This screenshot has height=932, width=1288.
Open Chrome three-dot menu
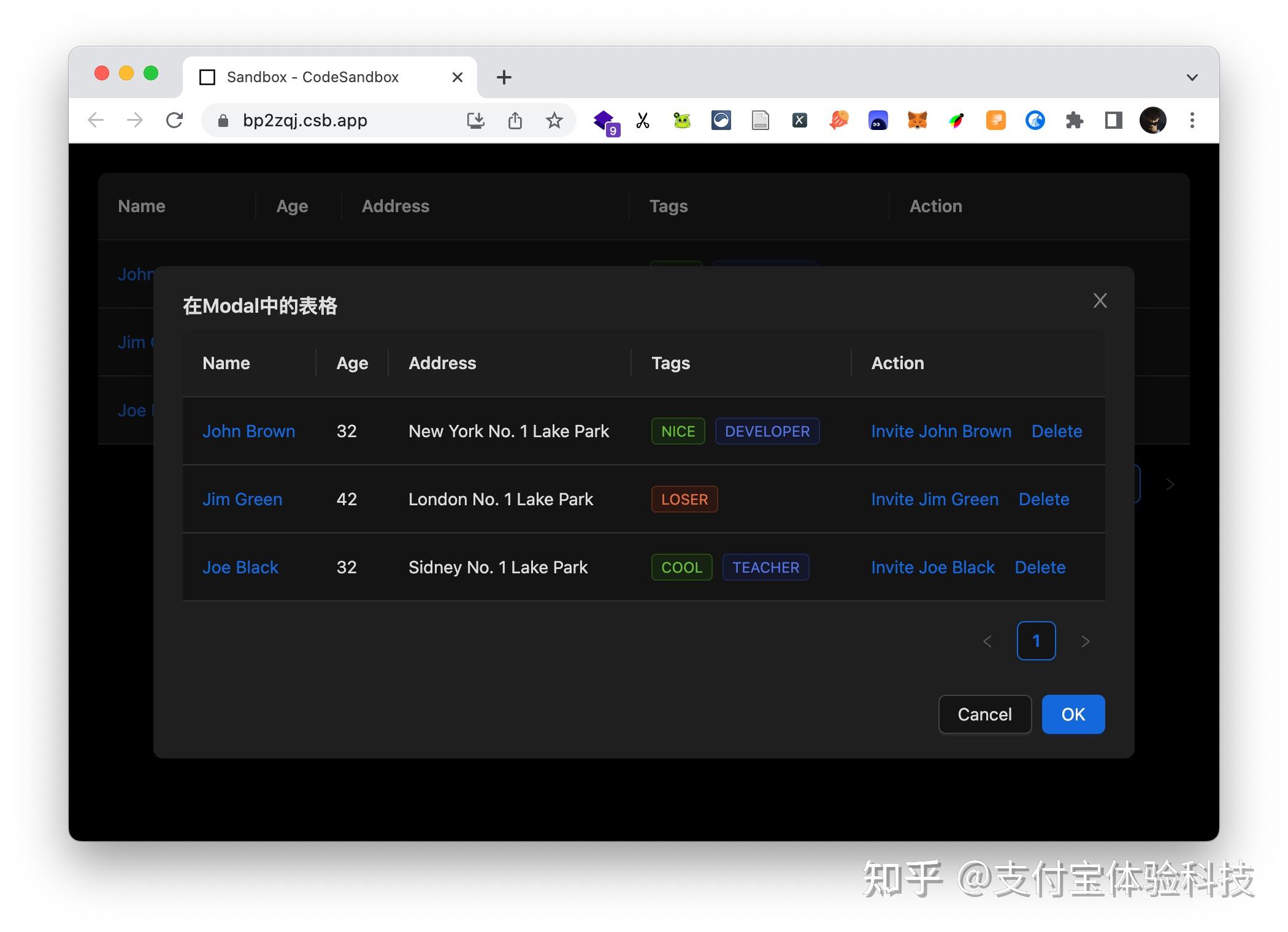click(x=1192, y=120)
